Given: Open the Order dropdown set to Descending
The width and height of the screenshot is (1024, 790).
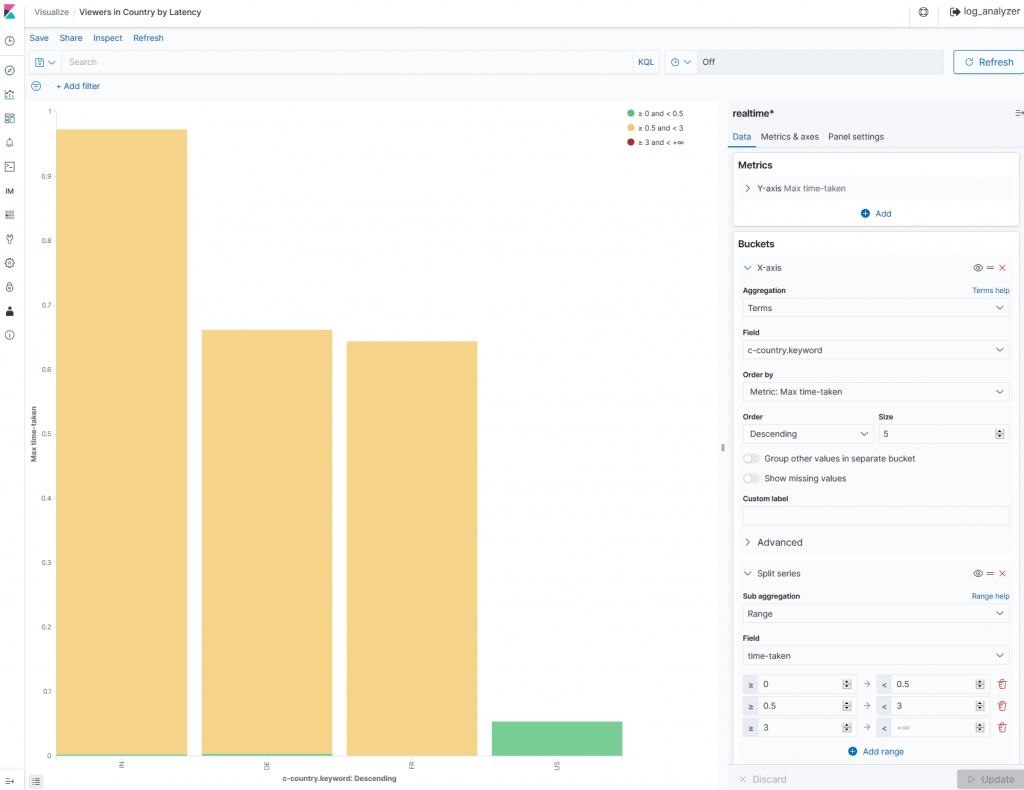Looking at the screenshot, I should click(808, 434).
